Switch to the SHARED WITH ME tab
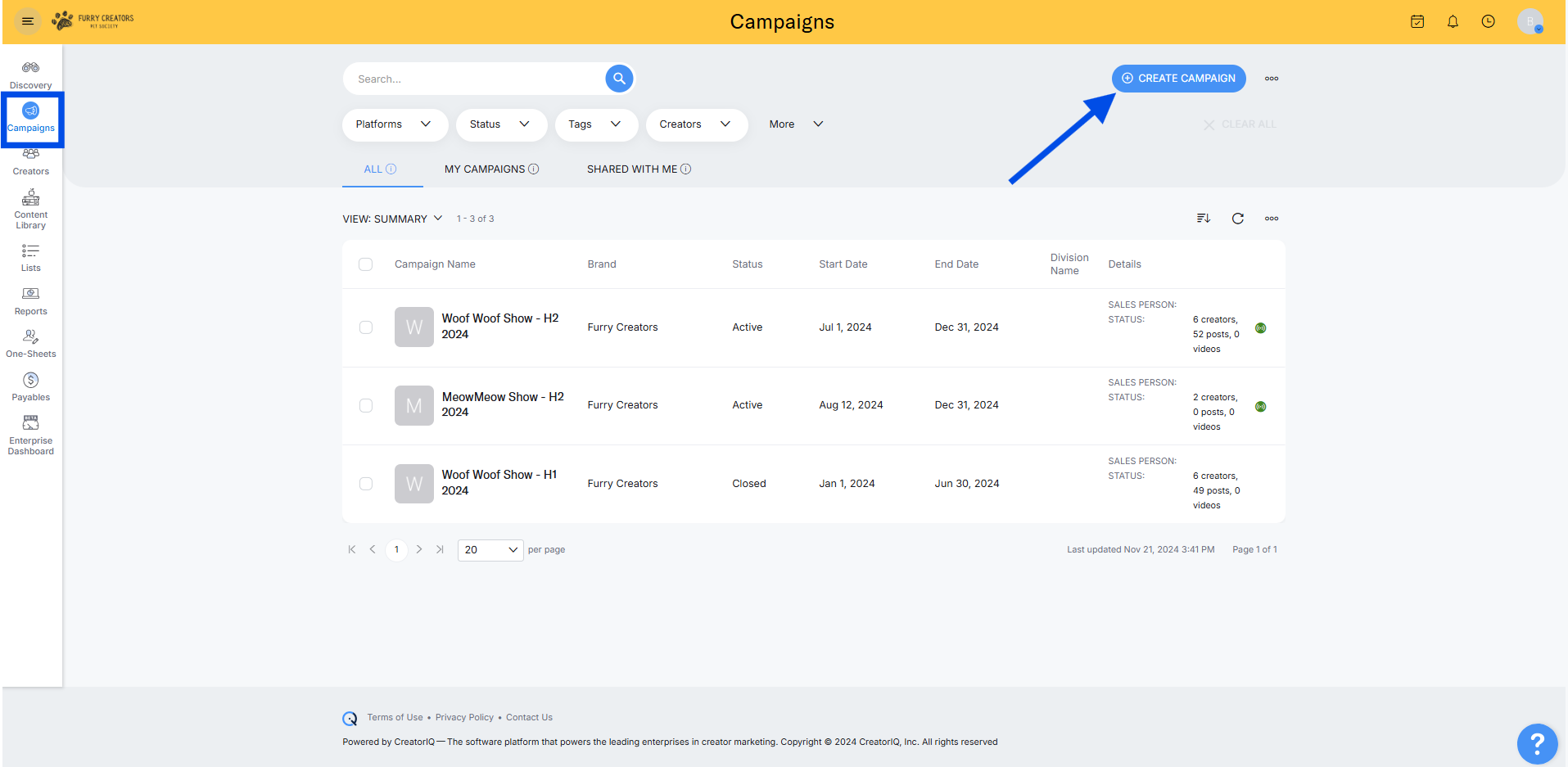Image resolution: width=1568 pixels, height=767 pixels. tap(638, 169)
